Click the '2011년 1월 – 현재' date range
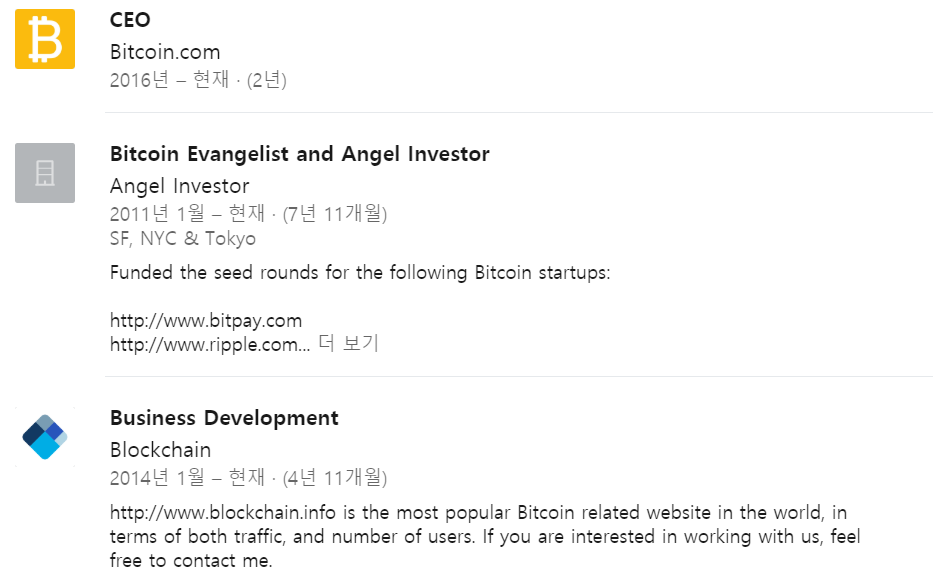 (x=187, y=214)
